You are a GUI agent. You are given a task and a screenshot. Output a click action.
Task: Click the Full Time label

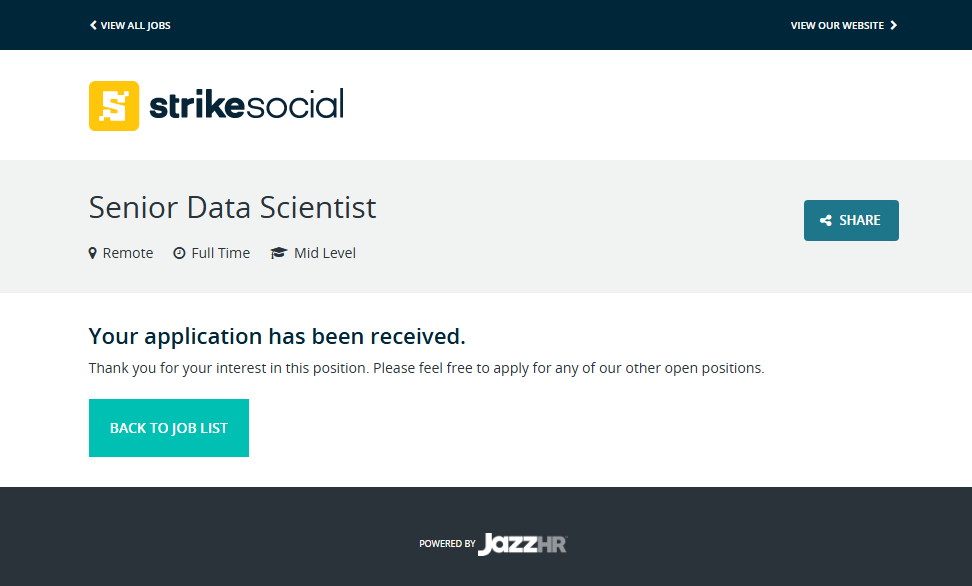220,253
